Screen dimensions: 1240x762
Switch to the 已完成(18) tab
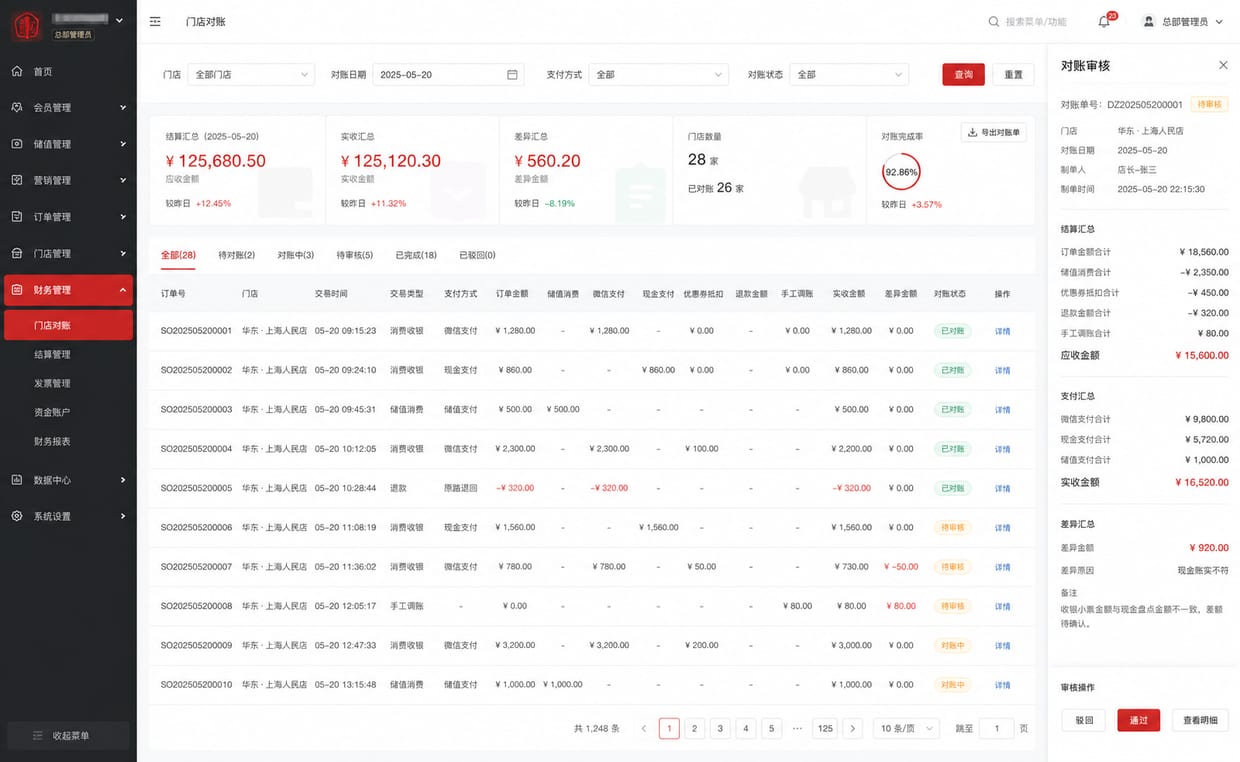(x=416, y=255)
